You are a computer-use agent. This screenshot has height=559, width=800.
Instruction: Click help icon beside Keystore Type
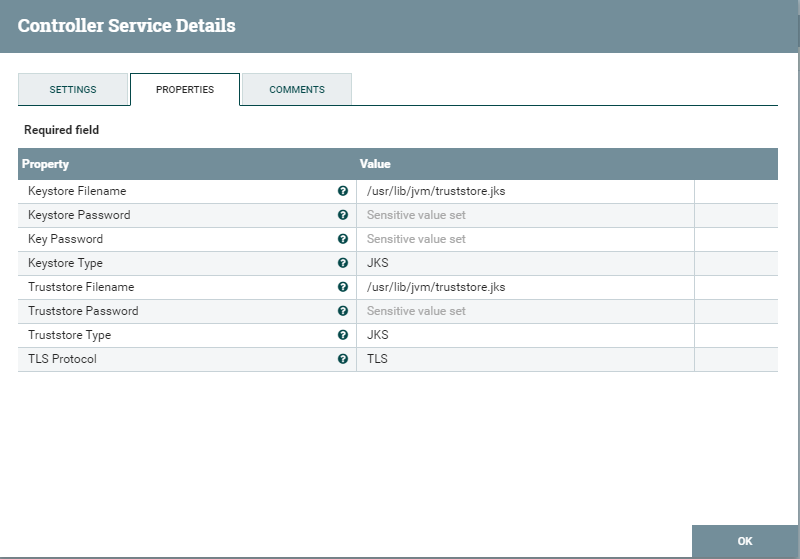coord(343,263)
